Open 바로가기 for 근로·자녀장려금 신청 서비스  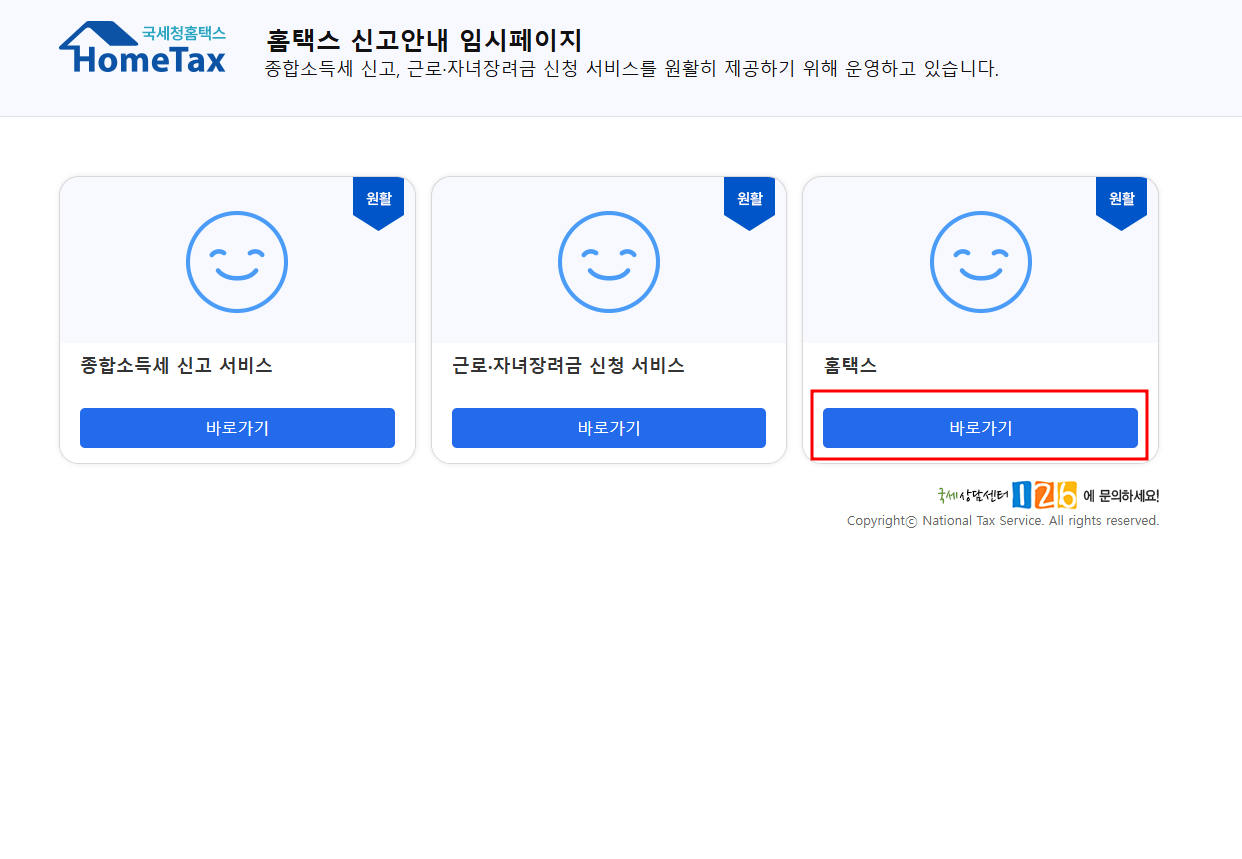608,428
